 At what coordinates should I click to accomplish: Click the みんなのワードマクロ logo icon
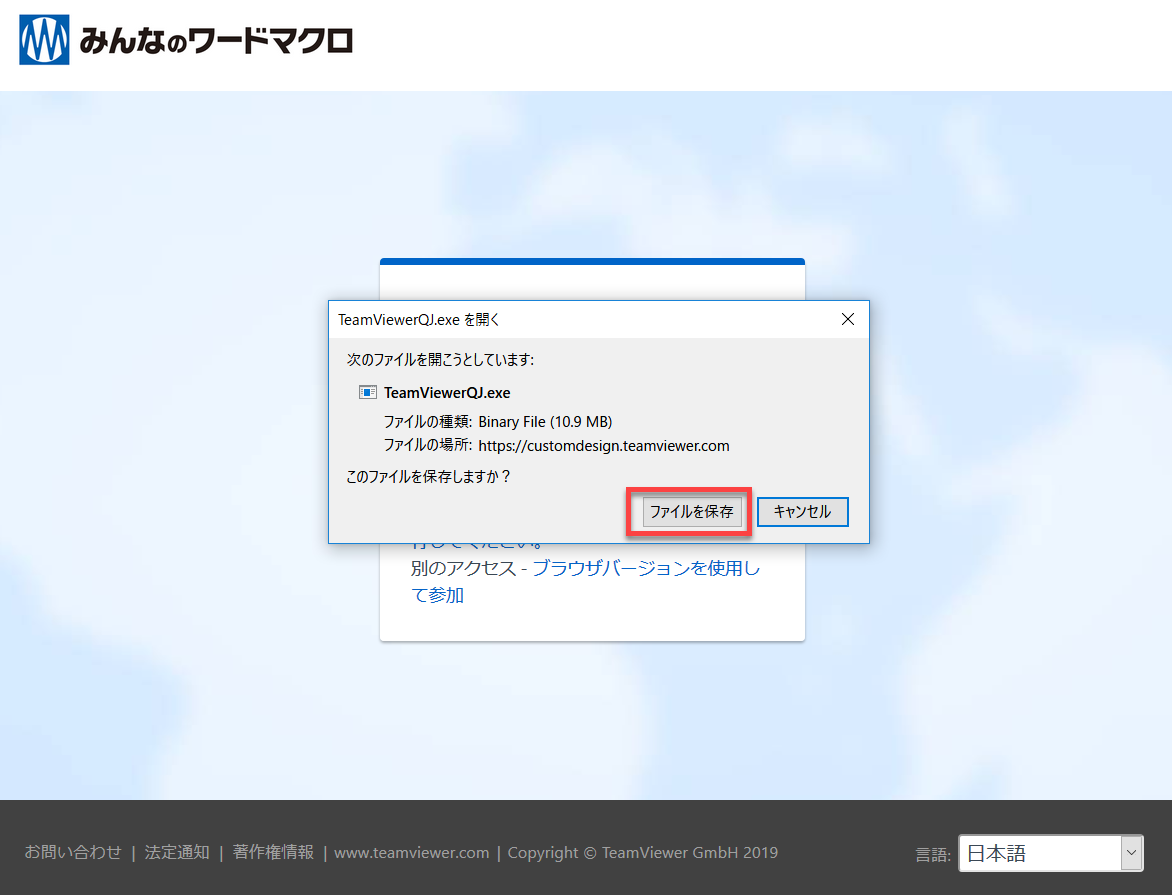tap(44, 40)
